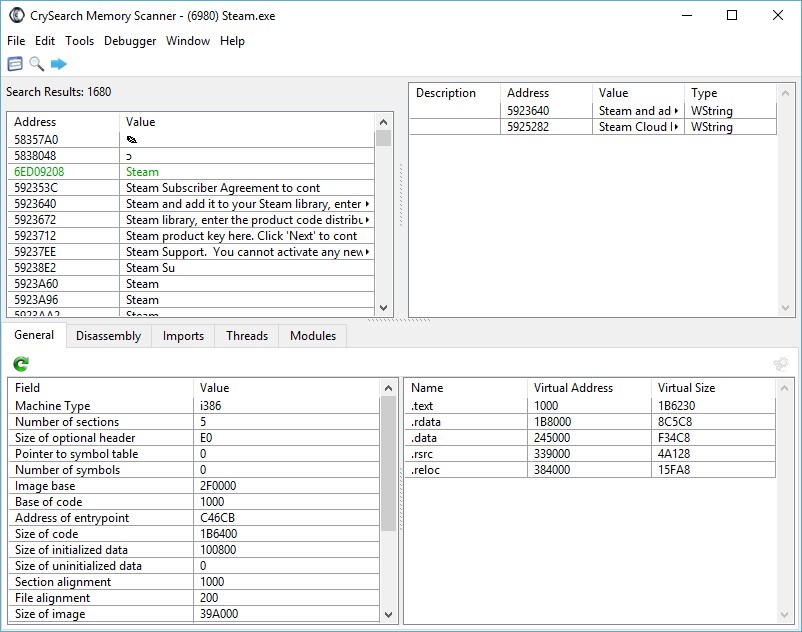Screen dimensions: 802x632
Task: Click the open process list toolbar icon
Action: coord(15,64)
